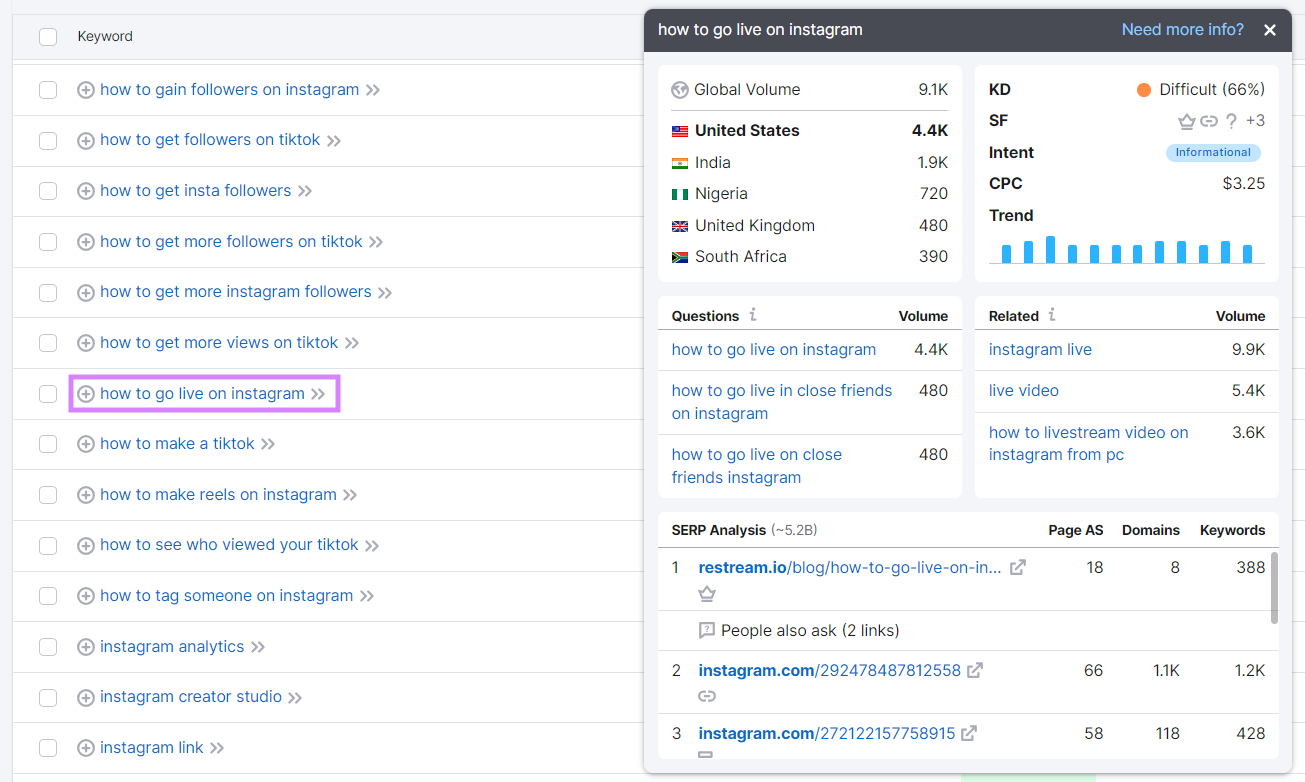Select the checkbox beside 'how to get followers on tiktok'

click(x=47, y=140)
